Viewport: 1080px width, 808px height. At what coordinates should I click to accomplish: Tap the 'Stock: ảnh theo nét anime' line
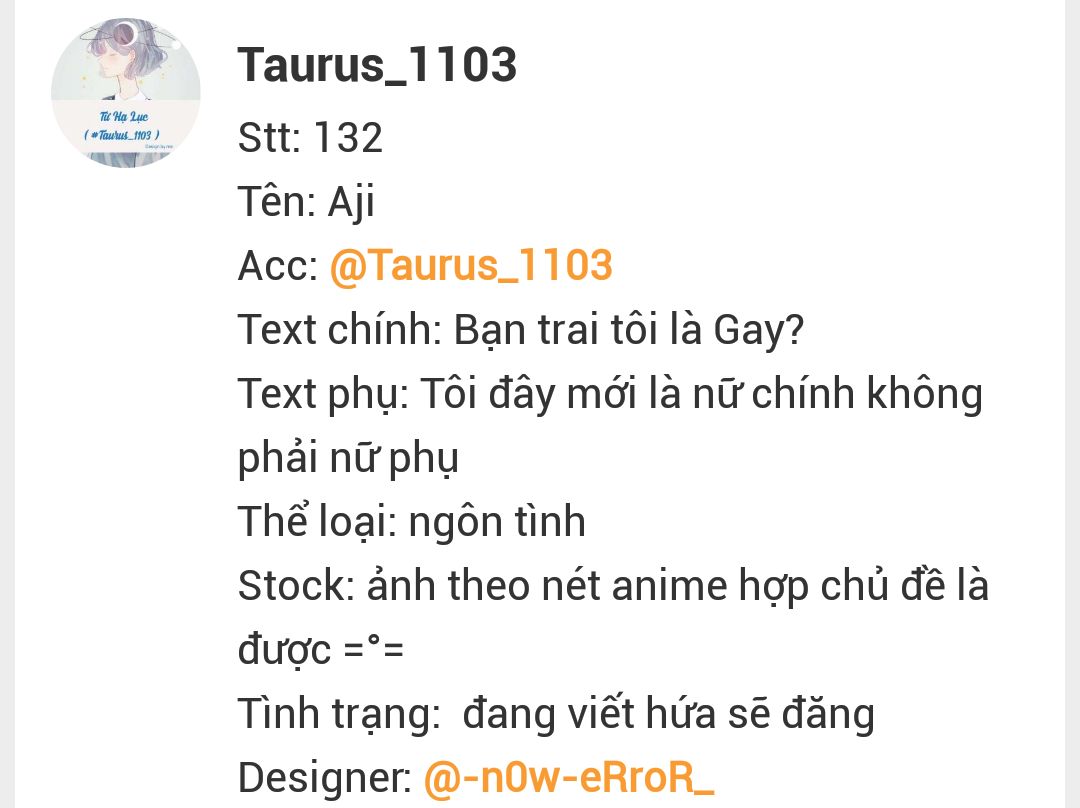(x=613, y=586)
